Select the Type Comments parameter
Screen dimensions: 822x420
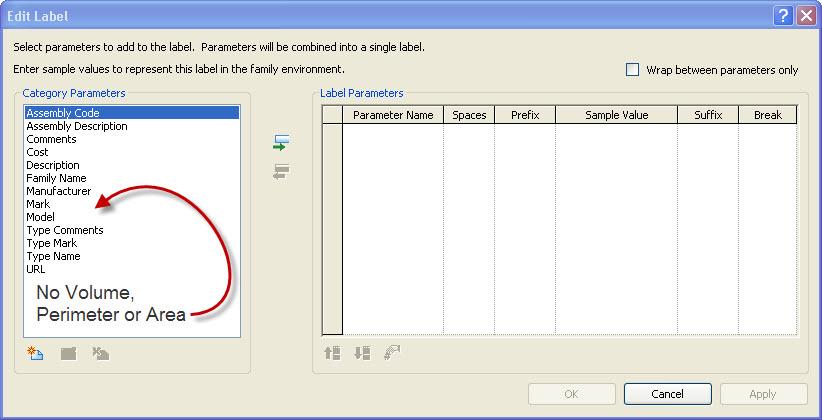click(132, 230)
